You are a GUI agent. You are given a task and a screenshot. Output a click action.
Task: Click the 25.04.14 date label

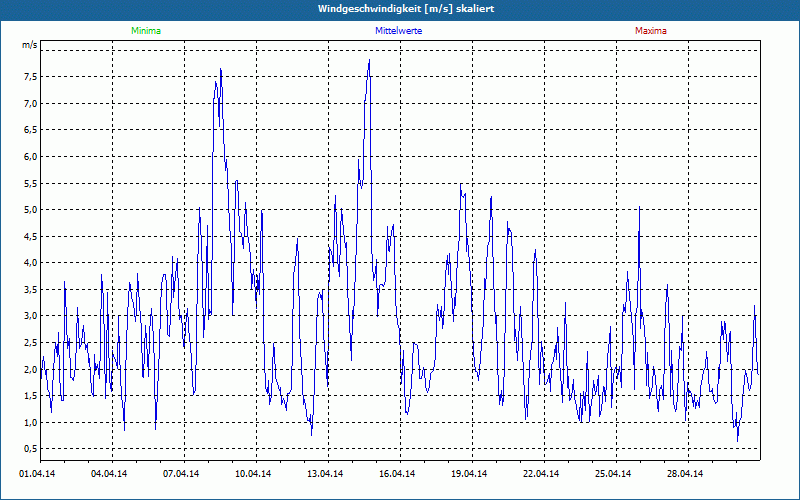pyautogui.click(x=613, y=474)
